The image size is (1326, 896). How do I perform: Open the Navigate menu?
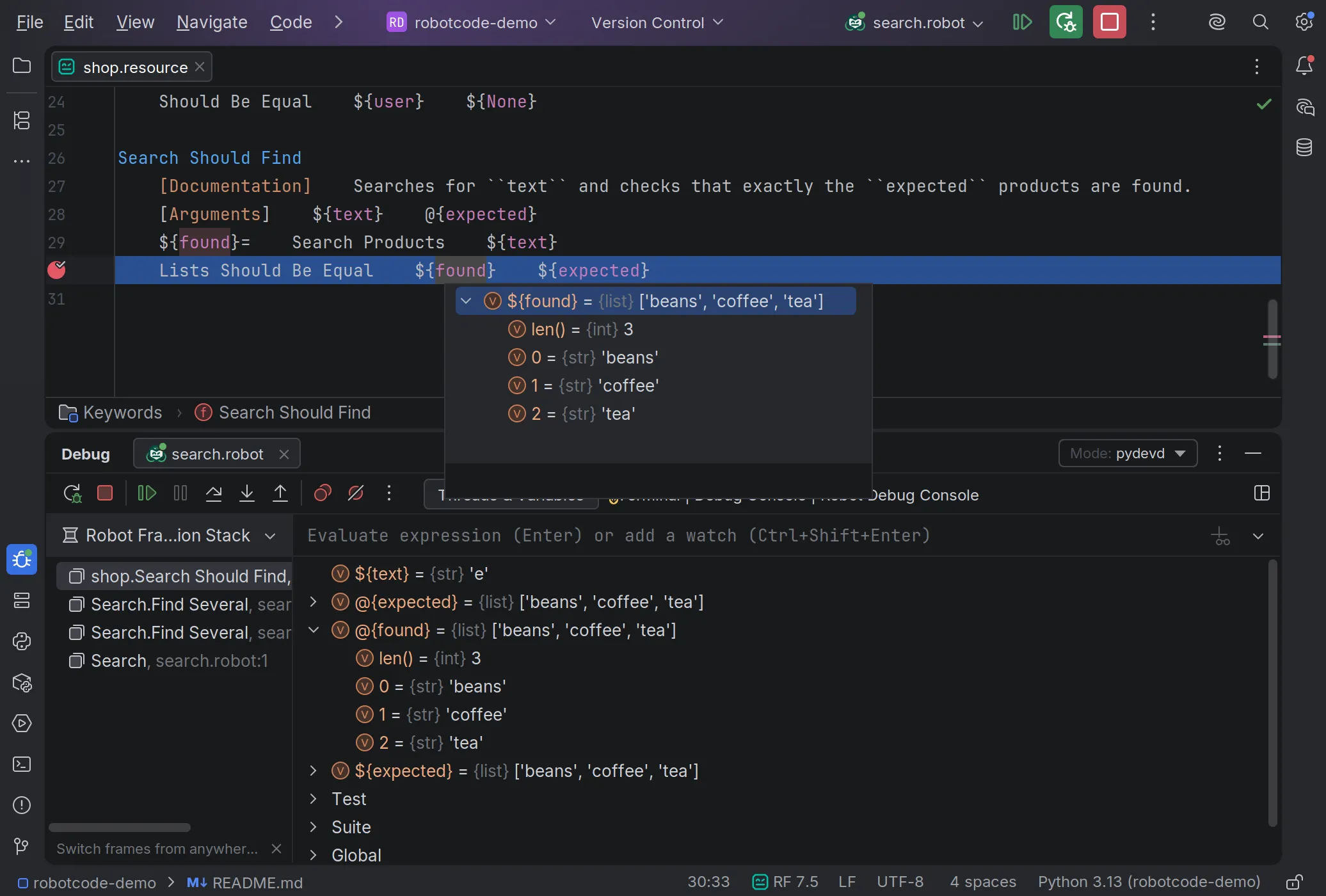212,22
